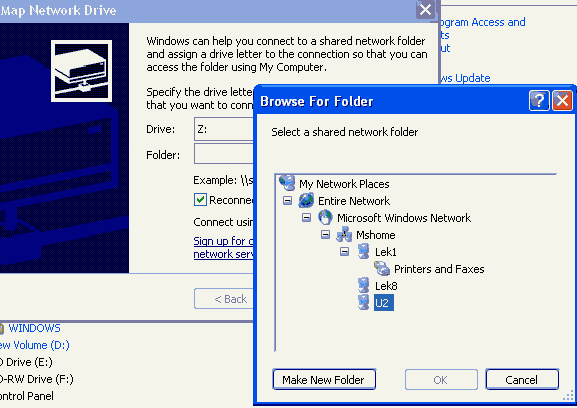Collapse the Lek1 computer node
The width and height of the screenshot is (577, 408).
(344, 252)
